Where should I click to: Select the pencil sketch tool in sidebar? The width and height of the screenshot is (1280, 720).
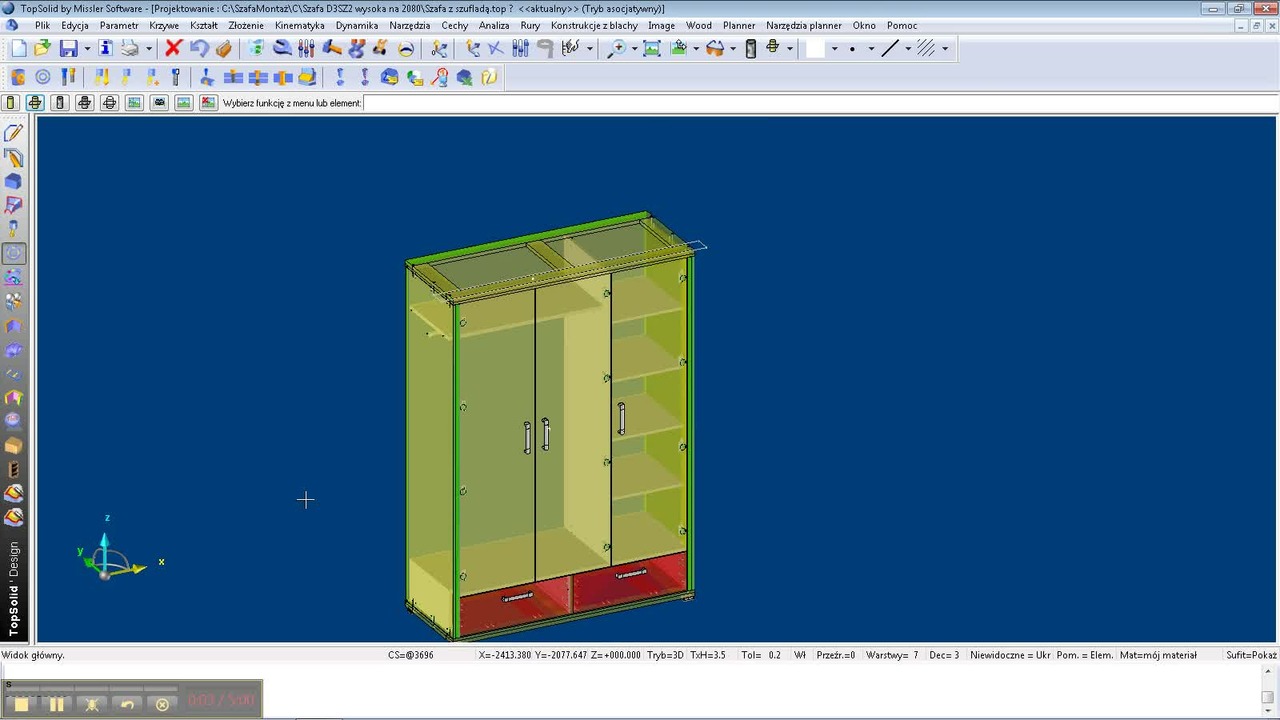click(x=14, y=133)
